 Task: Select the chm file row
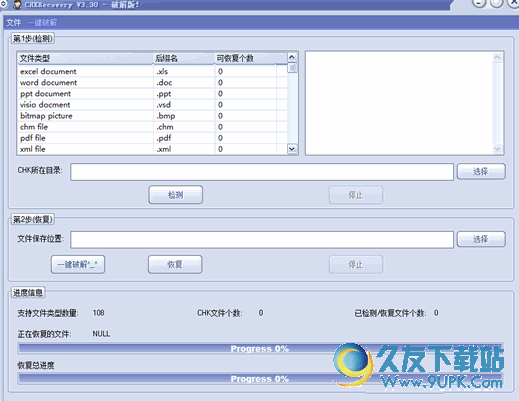(x=152, y=127)
